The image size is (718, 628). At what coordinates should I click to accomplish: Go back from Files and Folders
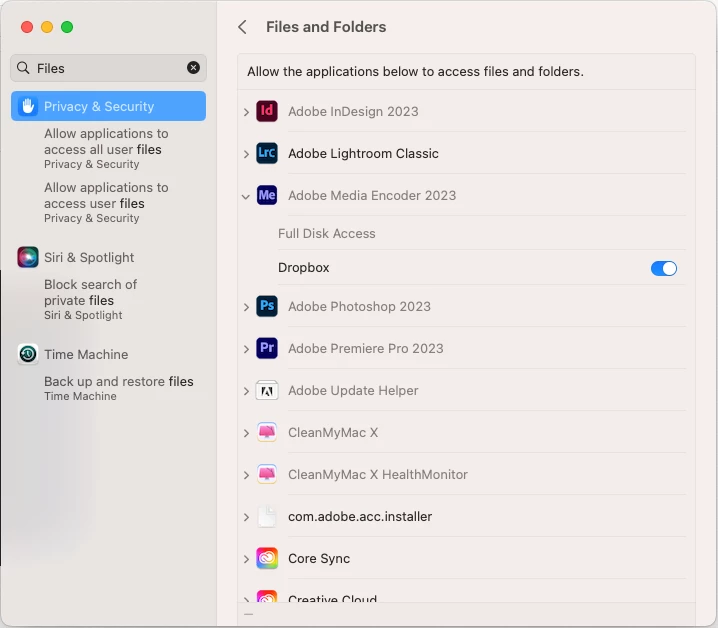point(242,27)
